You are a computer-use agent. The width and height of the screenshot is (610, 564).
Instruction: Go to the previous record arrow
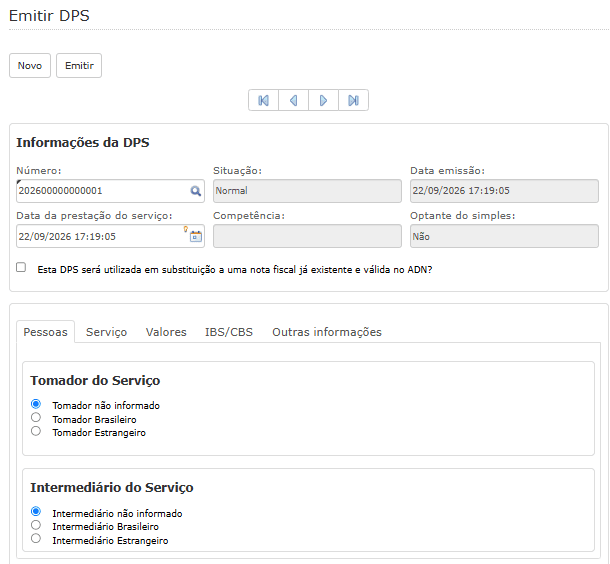(293, 100)
